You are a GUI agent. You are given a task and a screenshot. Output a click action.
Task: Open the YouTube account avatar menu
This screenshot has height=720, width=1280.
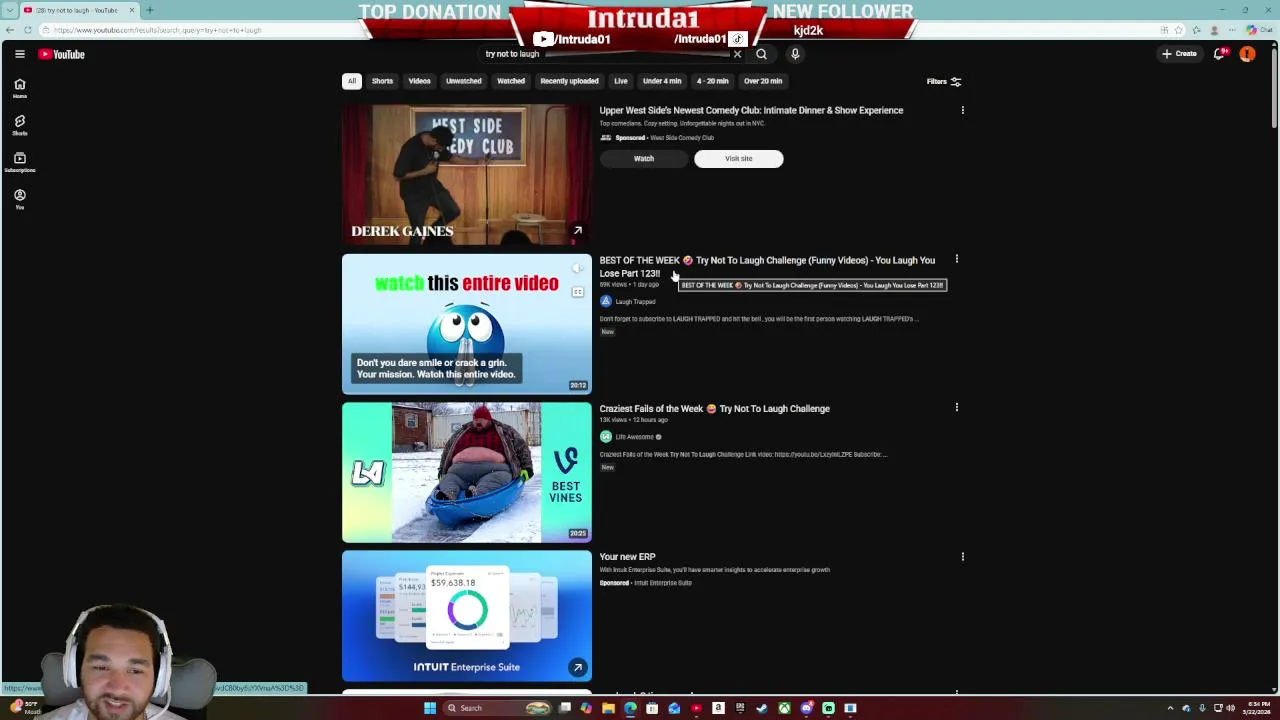click(x=1247, y=54)
